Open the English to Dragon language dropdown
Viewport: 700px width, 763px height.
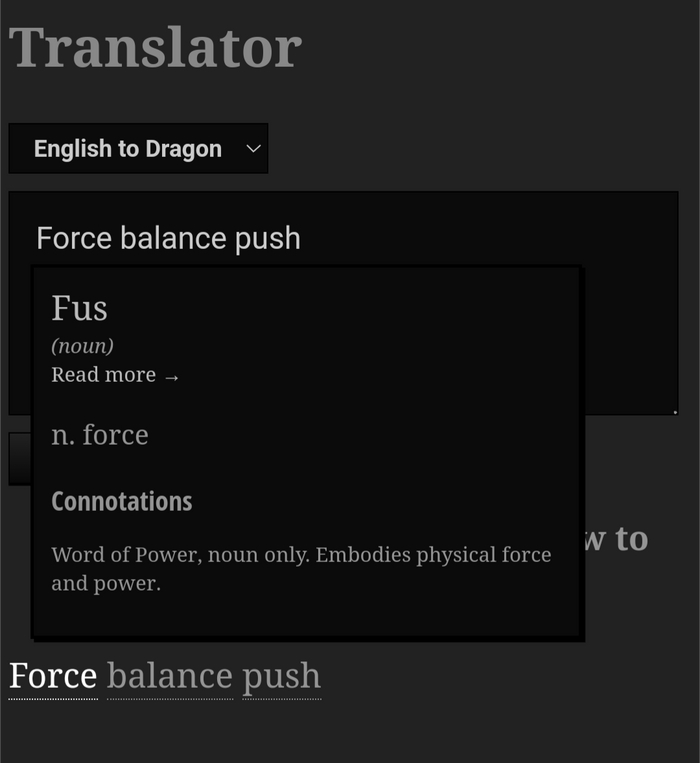[x=138, y=149]
